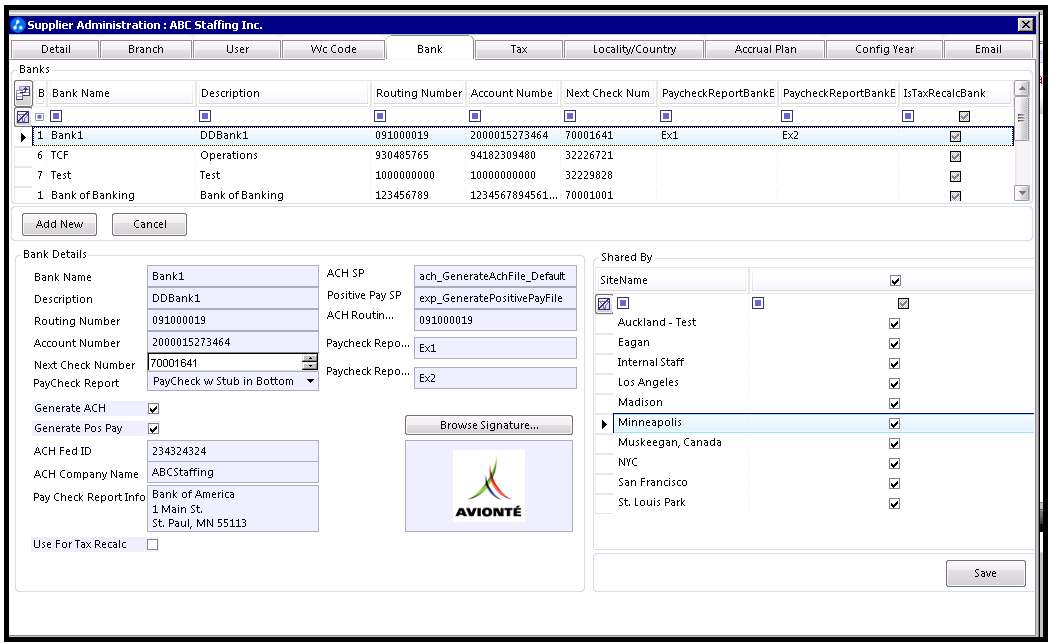1050x643 pixels.
Task: Click the Add New button
Action: point(59,224)
